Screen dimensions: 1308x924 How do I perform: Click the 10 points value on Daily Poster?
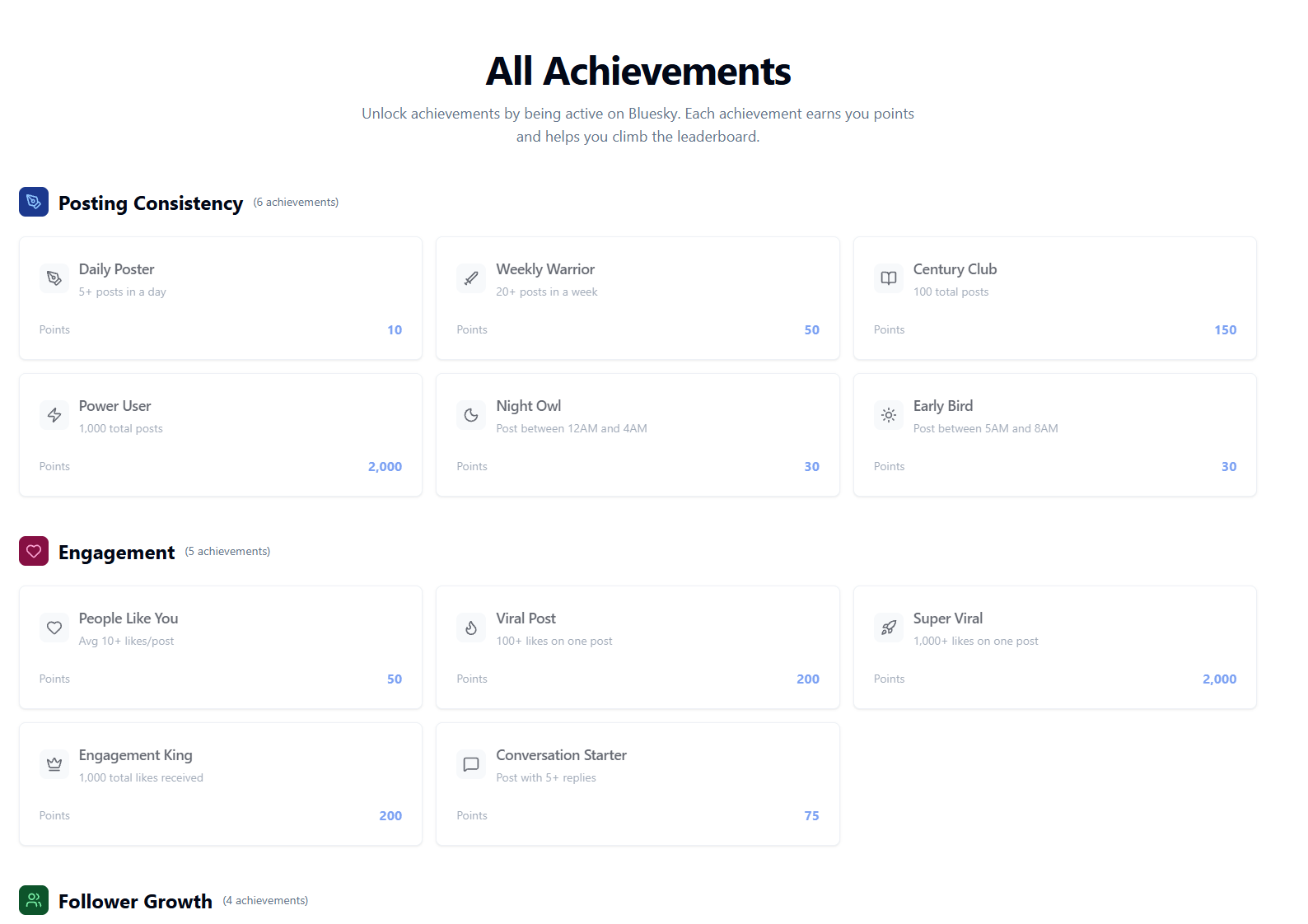coord(395,330)
